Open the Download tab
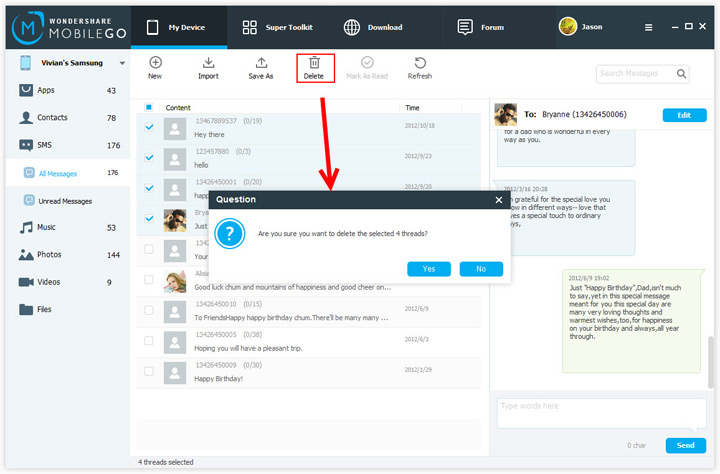The image size is (720, 474). [373, 27]
